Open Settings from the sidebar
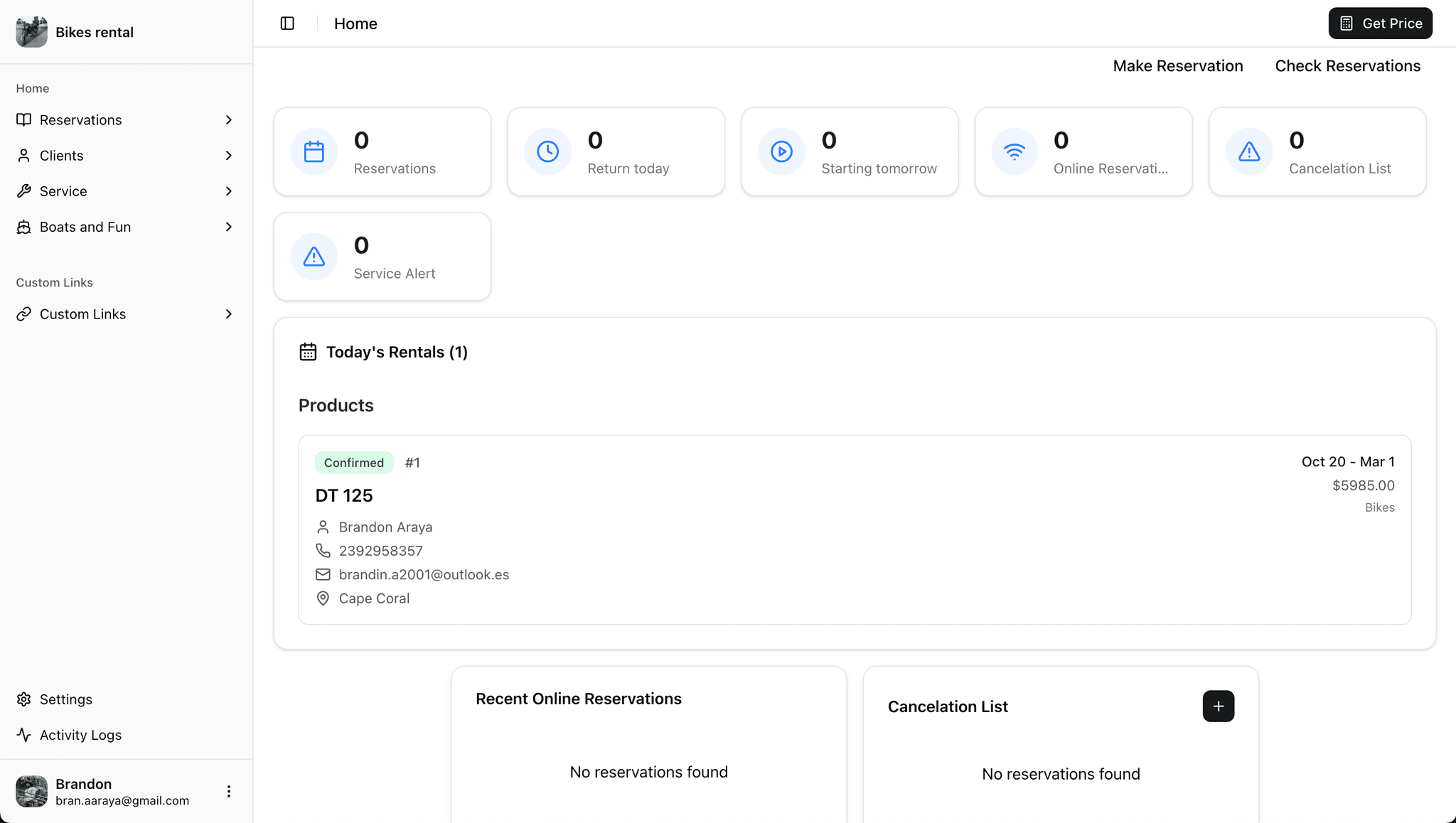 pos(65,699)
